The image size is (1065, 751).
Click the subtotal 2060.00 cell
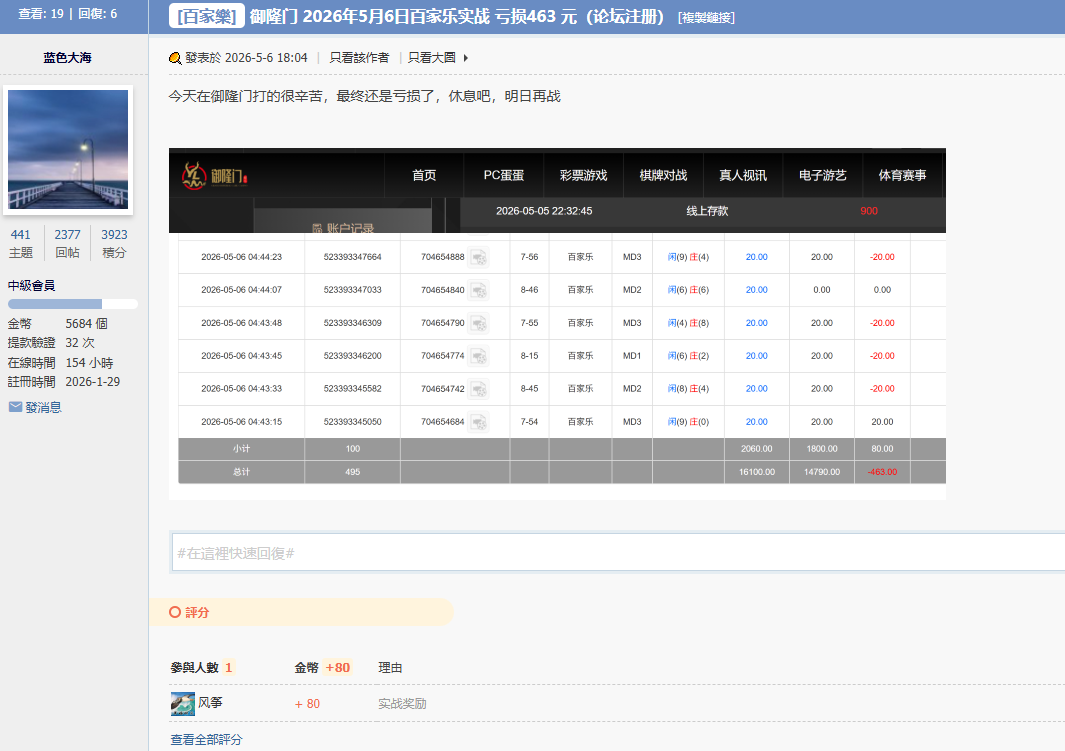coord(757,449)
